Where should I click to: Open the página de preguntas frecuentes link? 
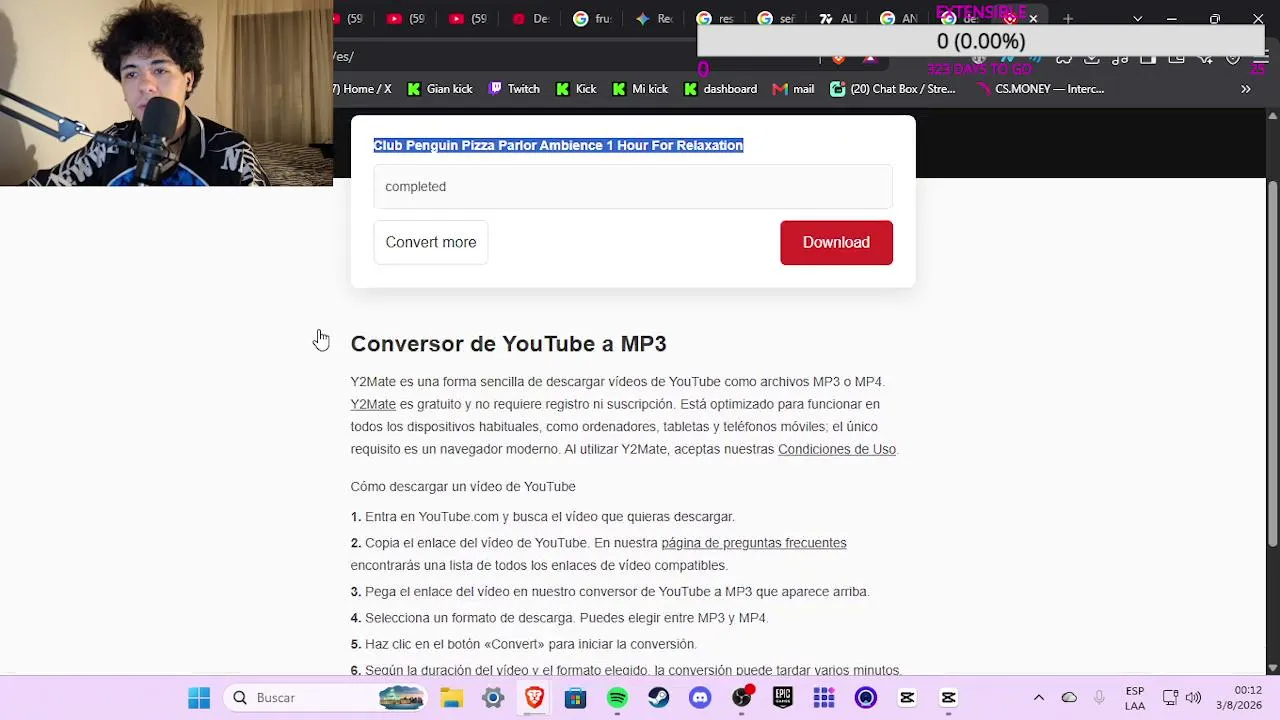click(x=754, y=543)
